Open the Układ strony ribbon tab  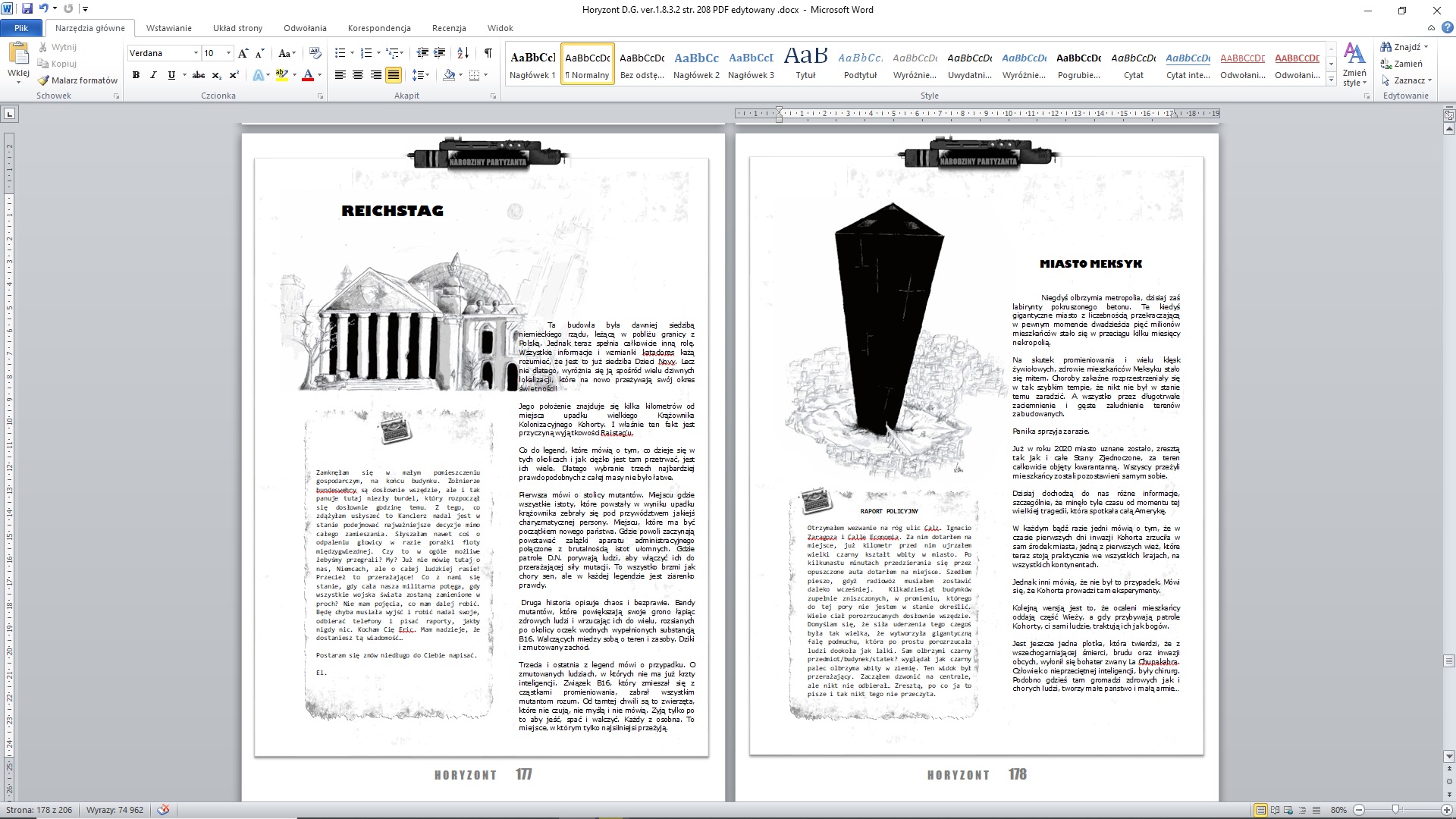(237, 28)
